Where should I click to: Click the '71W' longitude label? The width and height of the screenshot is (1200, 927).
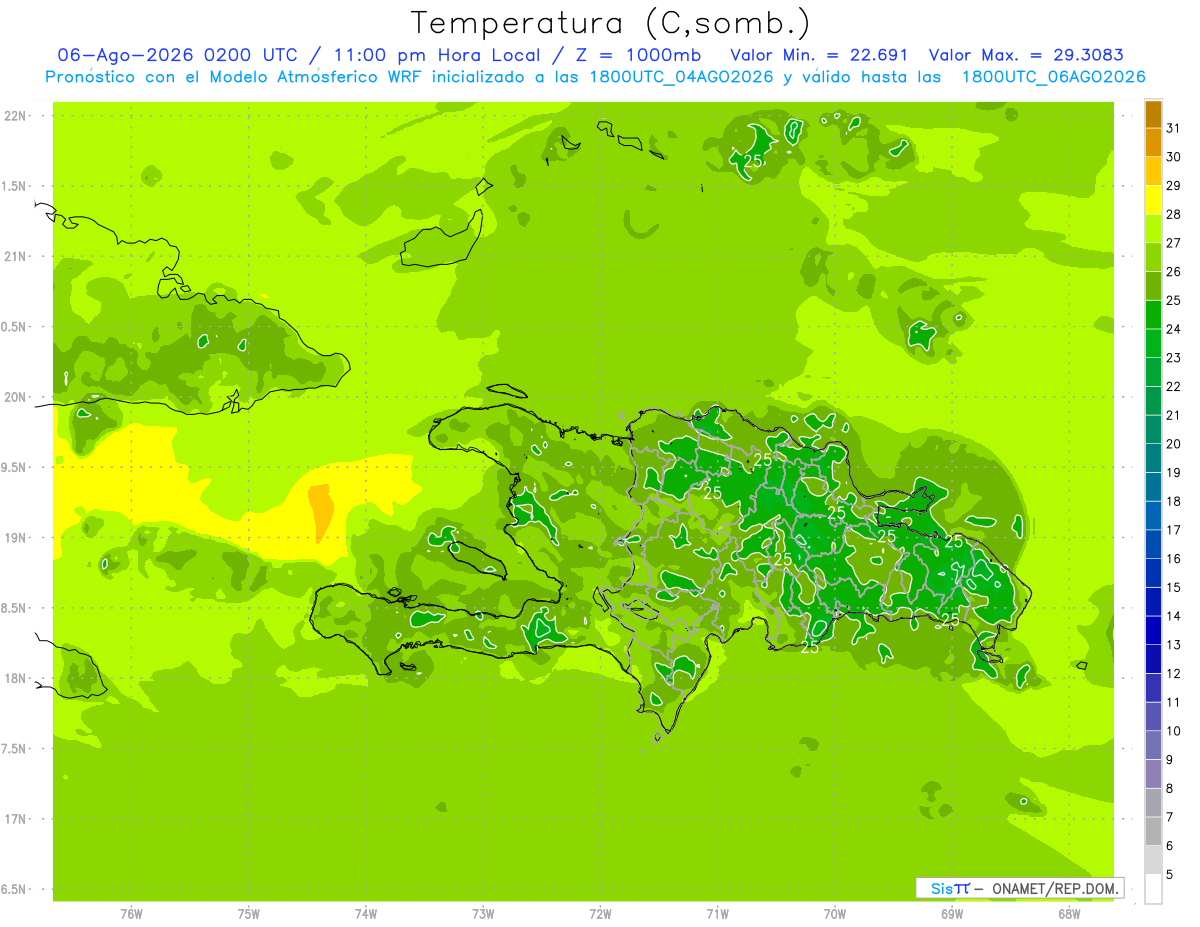[x=718, y=915]
